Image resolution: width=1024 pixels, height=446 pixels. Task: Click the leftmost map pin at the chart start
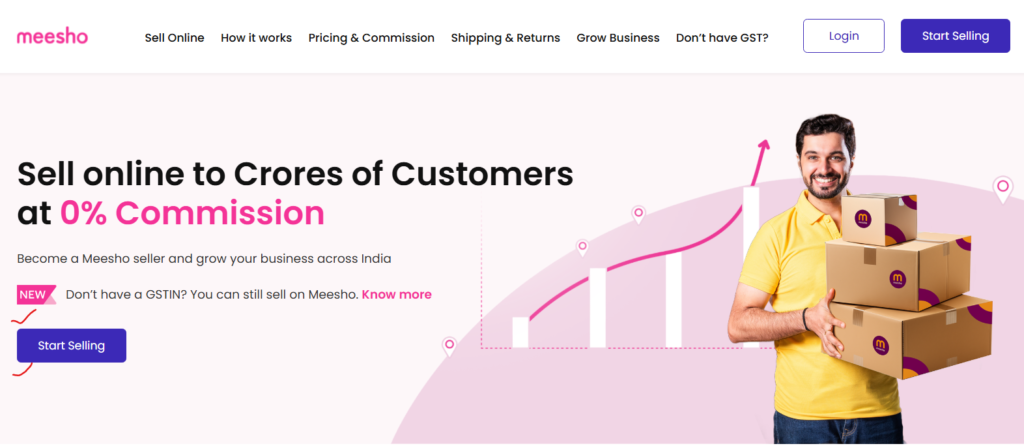tap(449, 346)
